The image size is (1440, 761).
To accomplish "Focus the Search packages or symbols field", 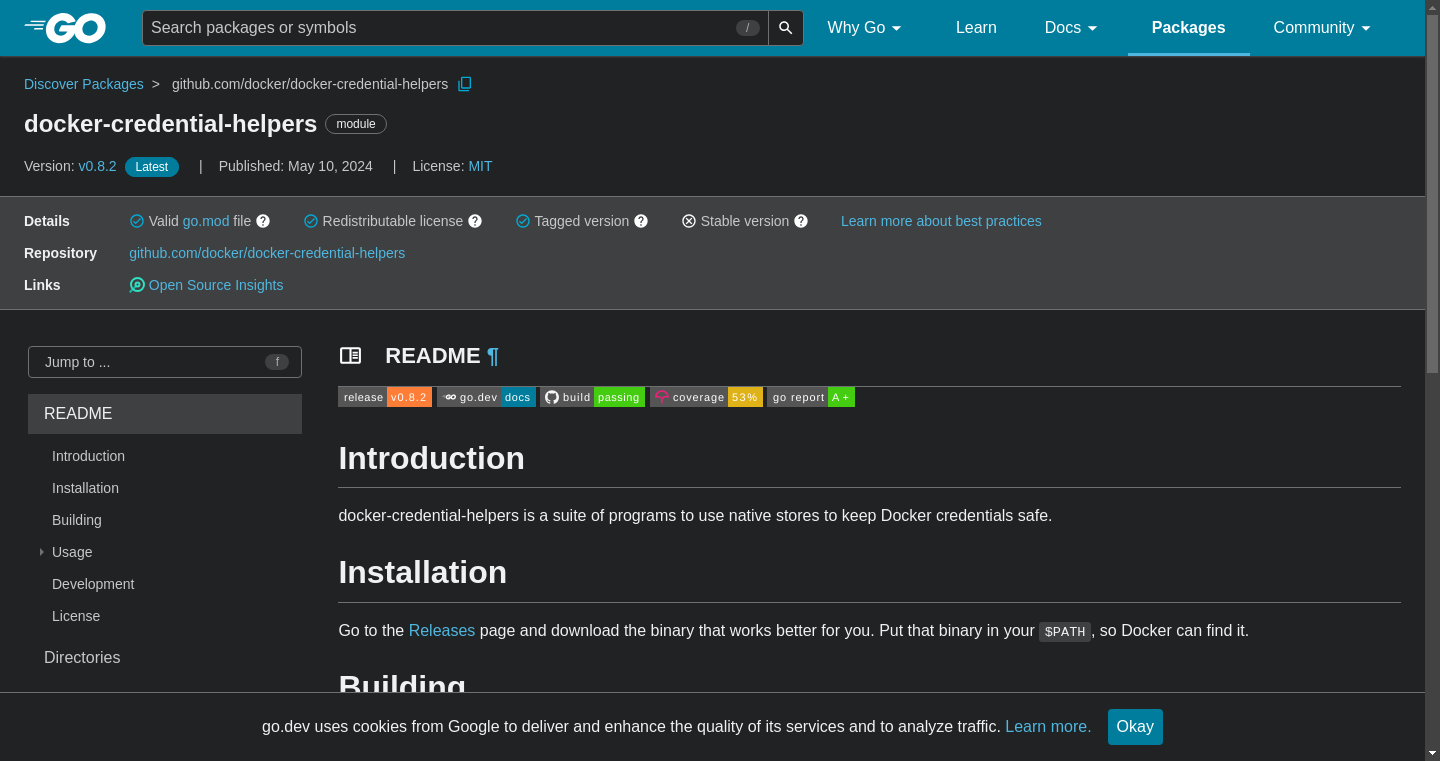I will [455, 28].
